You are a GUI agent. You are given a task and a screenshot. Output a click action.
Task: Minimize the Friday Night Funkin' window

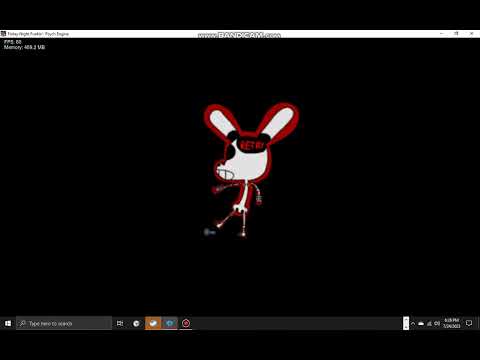tap(442, 34)
